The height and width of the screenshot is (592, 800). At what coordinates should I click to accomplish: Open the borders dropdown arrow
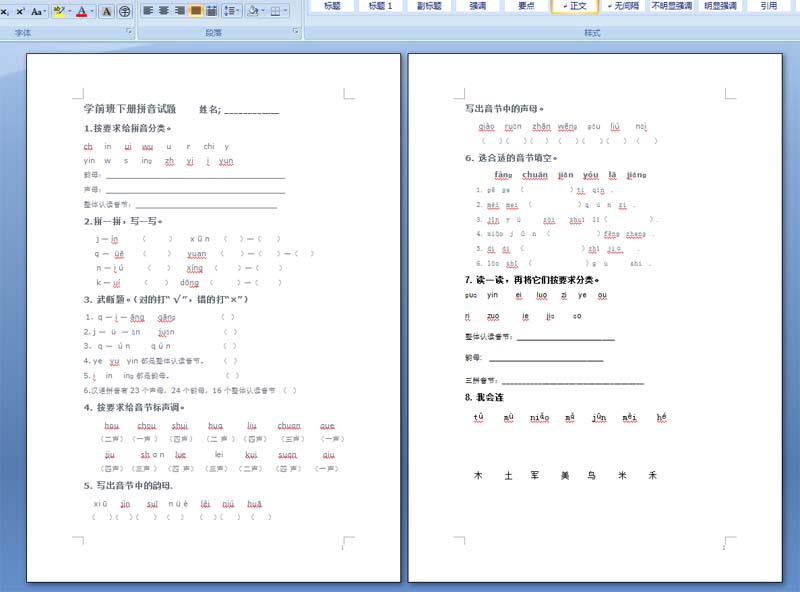tap(286, 11)
